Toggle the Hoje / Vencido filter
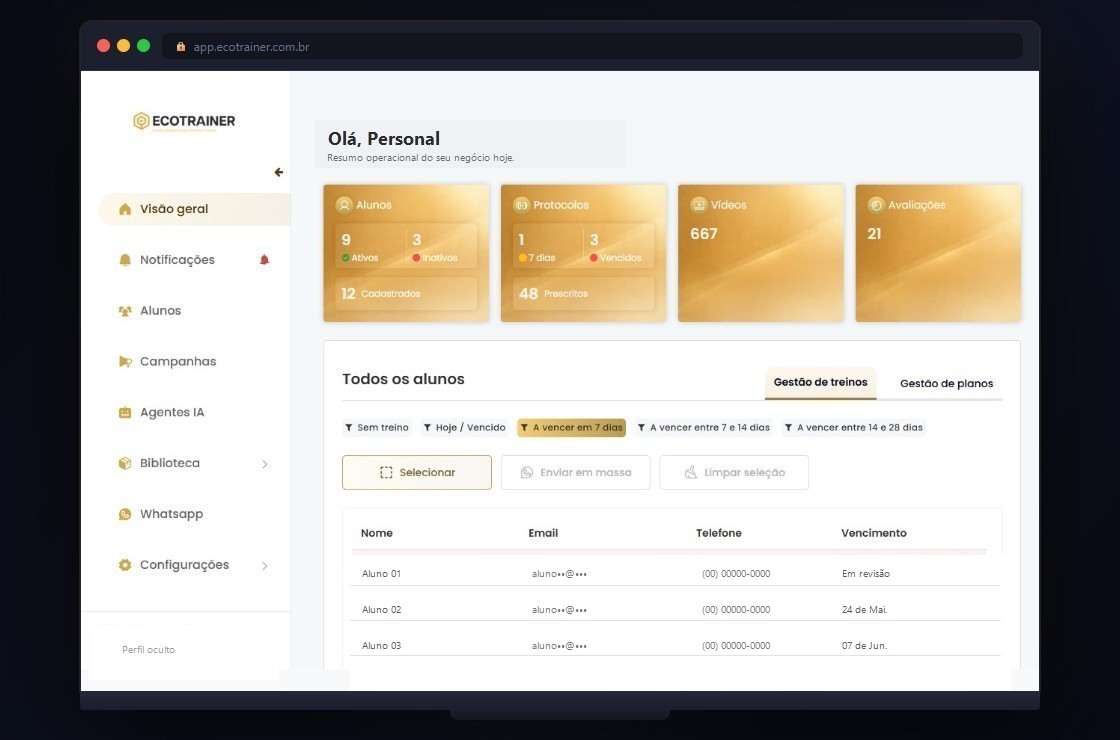 click(x=464, y=428)
